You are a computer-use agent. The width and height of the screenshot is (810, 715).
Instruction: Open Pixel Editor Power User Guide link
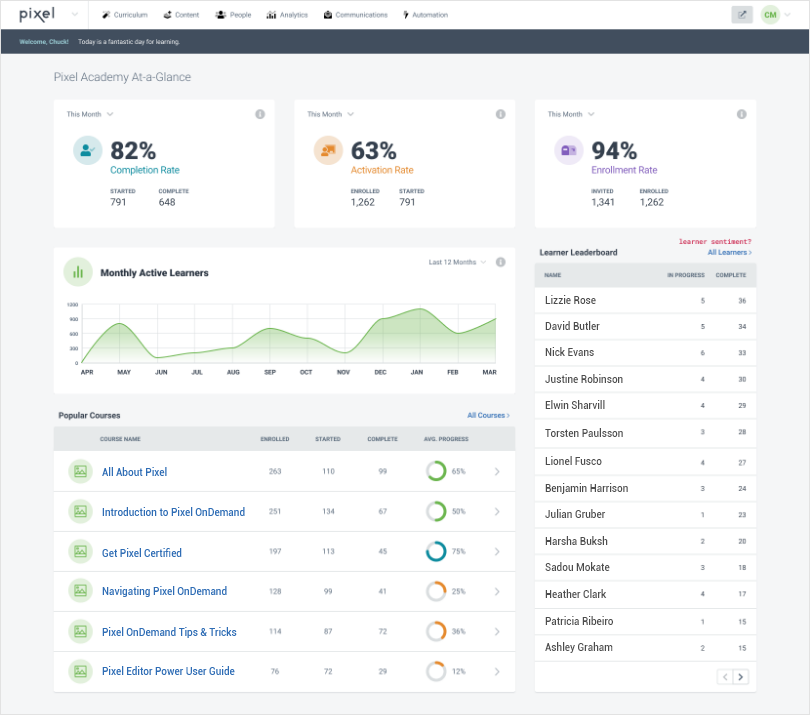point(168,671)
